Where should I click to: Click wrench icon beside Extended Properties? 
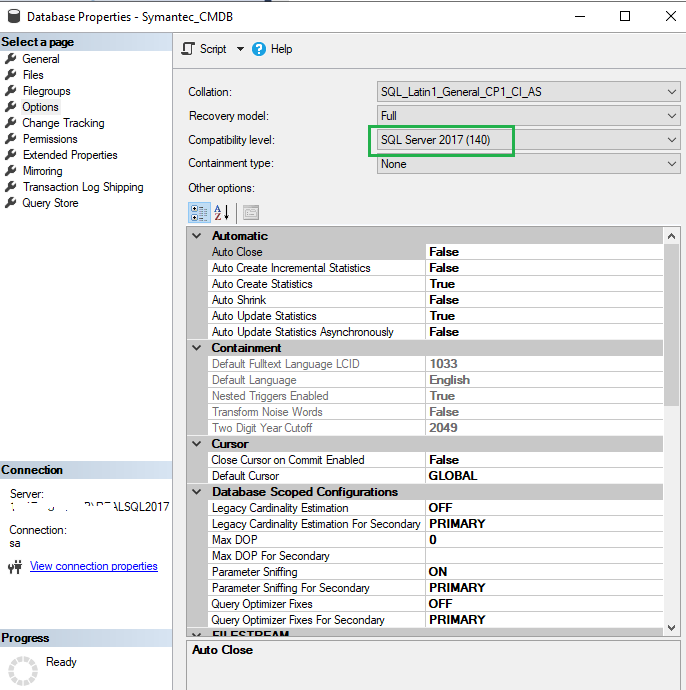11,154
